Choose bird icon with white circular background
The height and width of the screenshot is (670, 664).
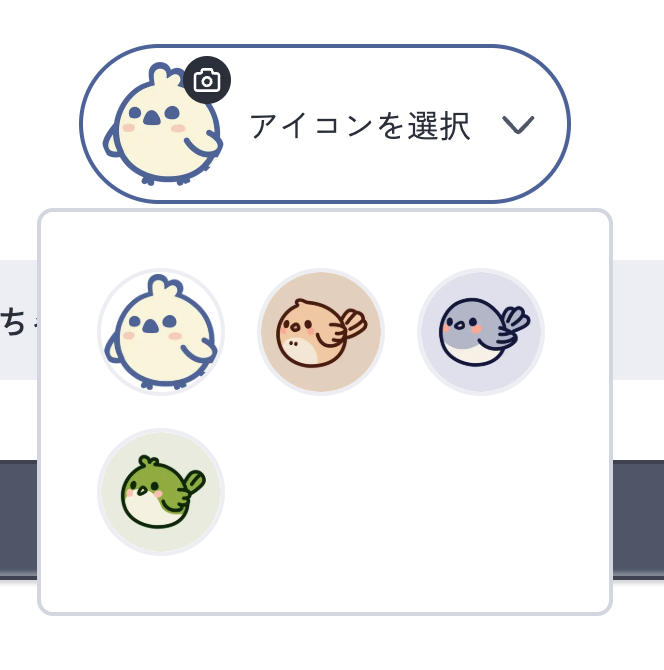(x=161, y=332)
